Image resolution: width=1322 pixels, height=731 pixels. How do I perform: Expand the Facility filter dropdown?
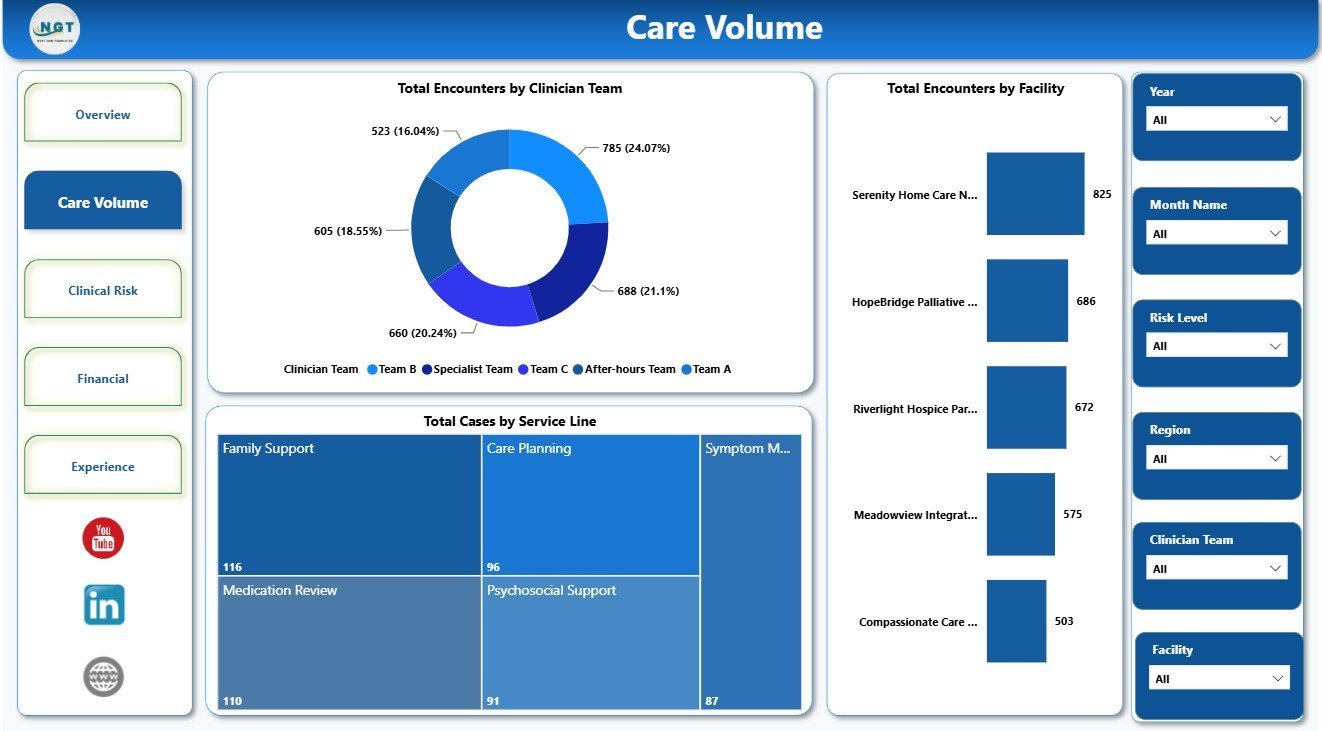click(x=1219, y=678)
